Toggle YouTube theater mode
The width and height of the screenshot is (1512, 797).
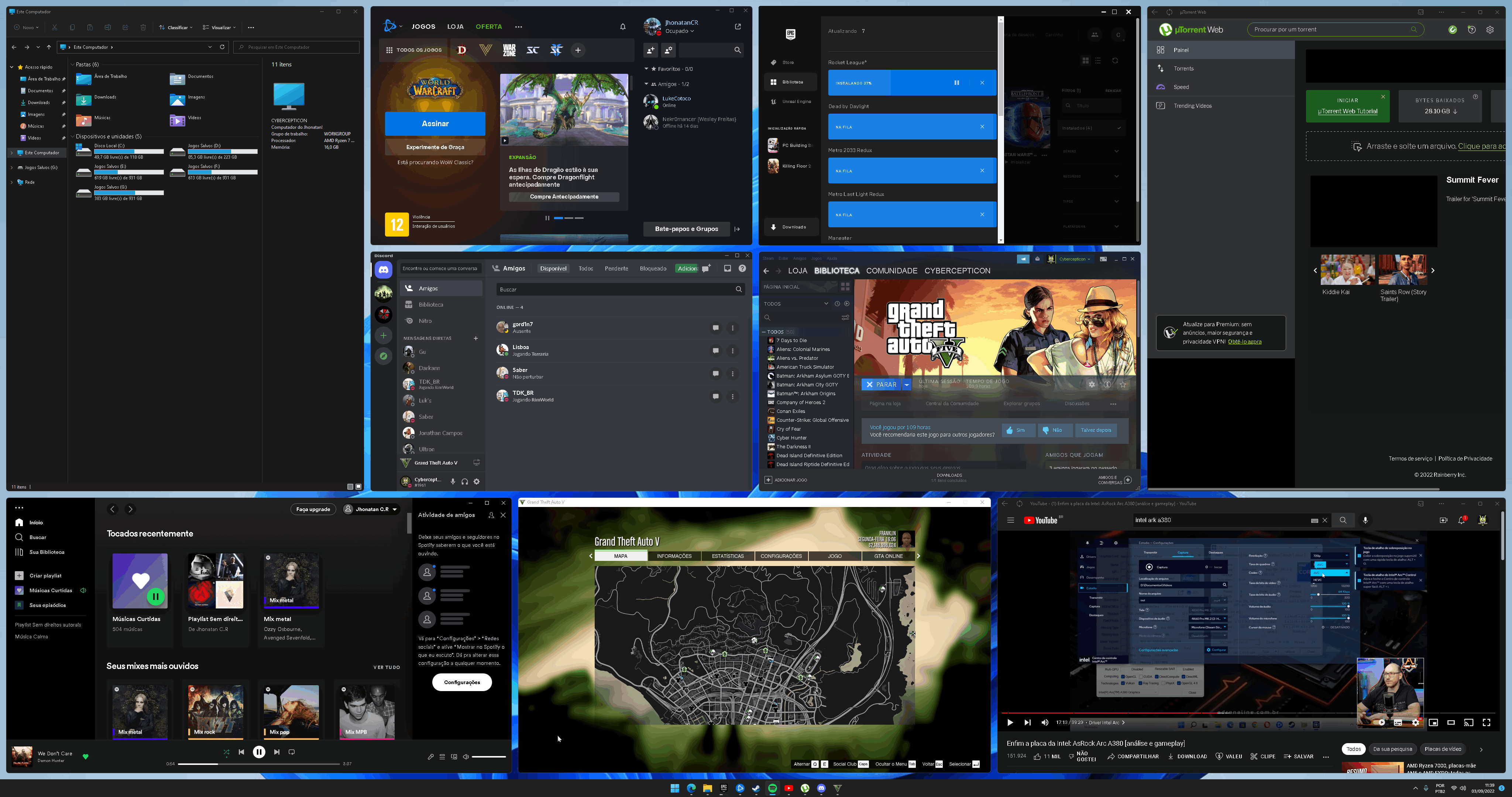(1451, 722)
